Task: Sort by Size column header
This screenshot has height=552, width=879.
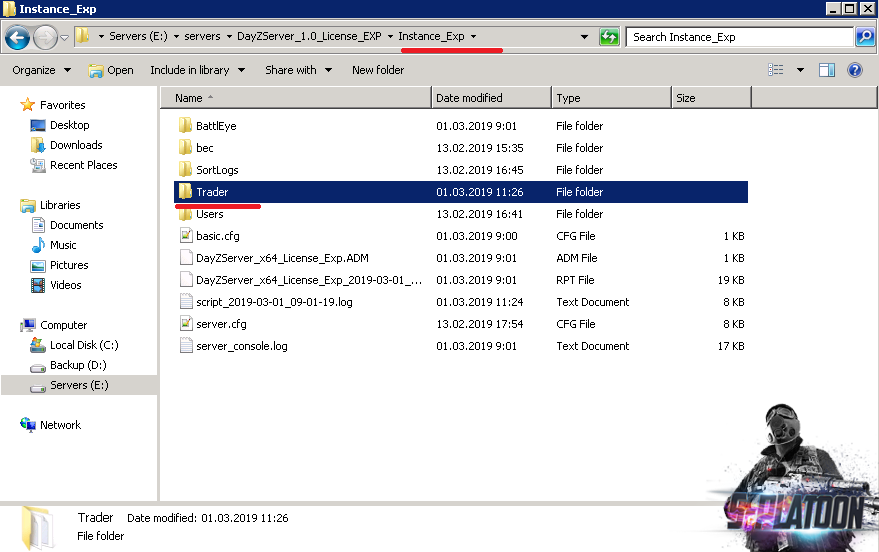Action: click(x=711, y=98)
